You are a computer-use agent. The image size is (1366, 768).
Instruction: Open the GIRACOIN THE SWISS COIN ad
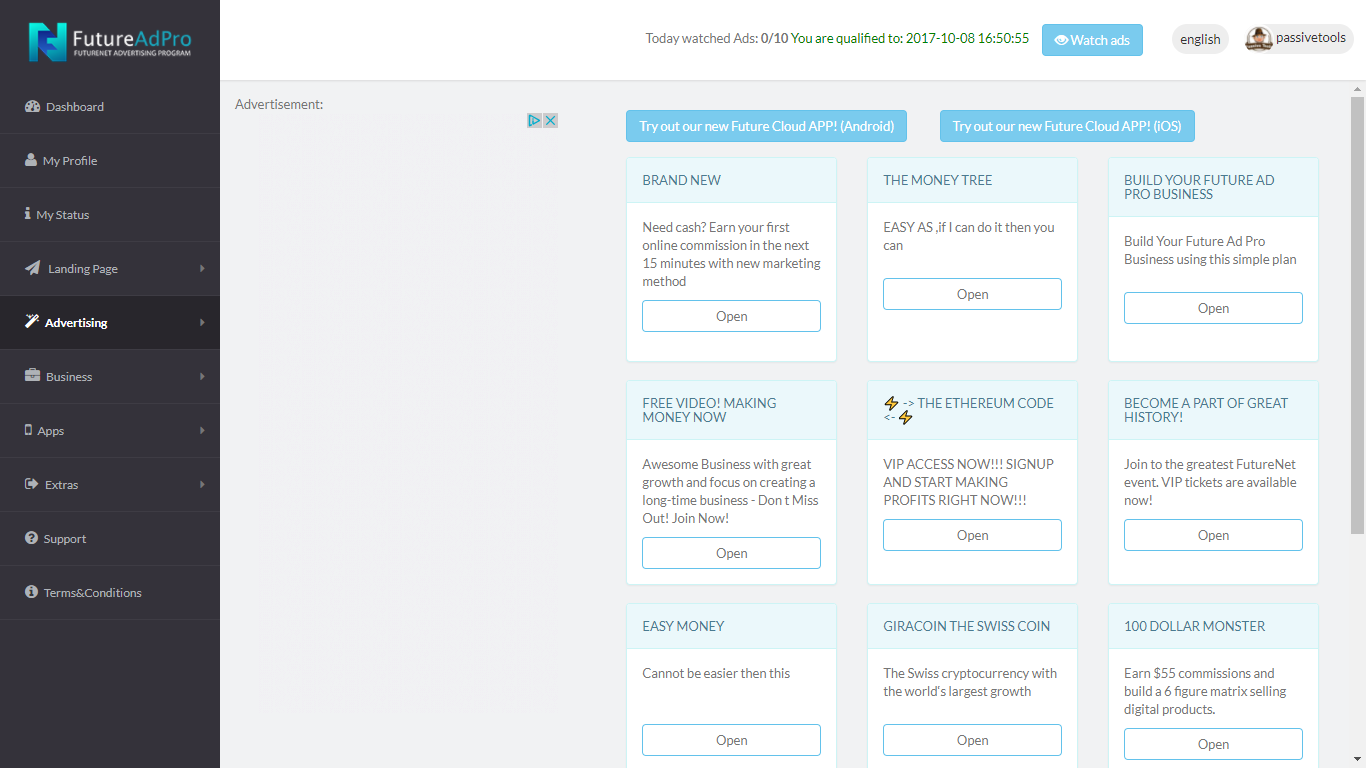pos(972,740)
